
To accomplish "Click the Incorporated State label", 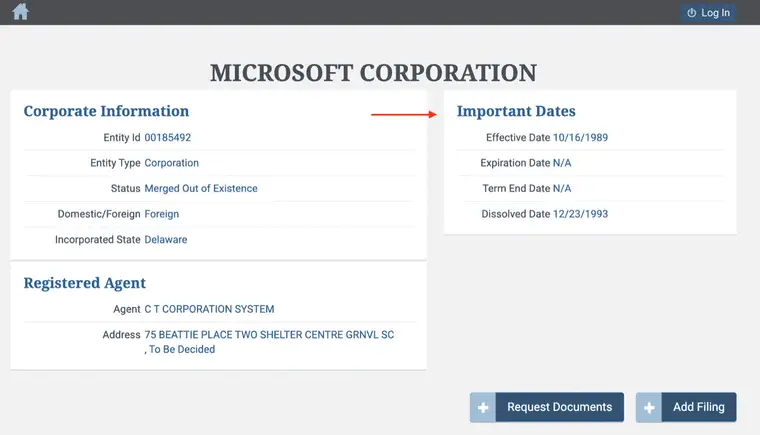I will point(97,240).
